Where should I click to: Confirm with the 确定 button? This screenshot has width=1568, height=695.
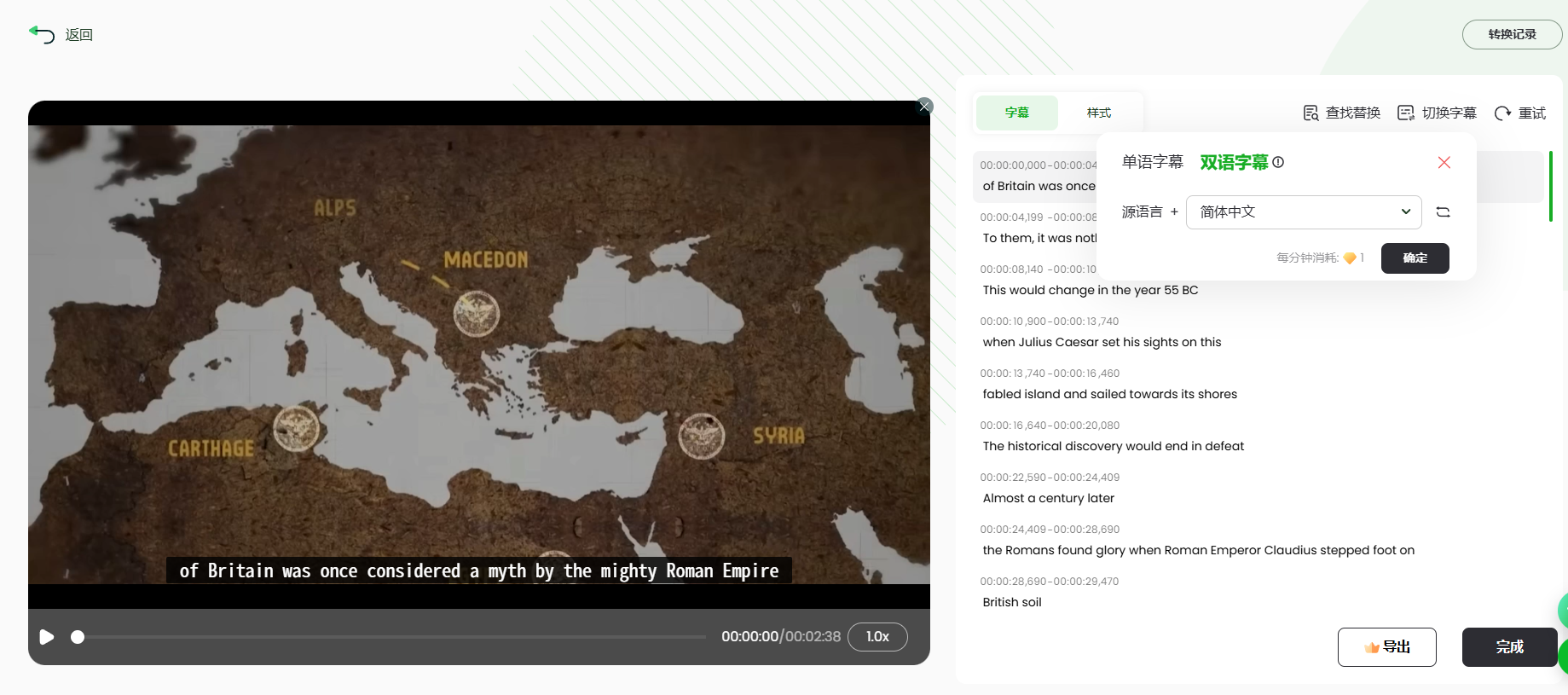point(1415,258)
